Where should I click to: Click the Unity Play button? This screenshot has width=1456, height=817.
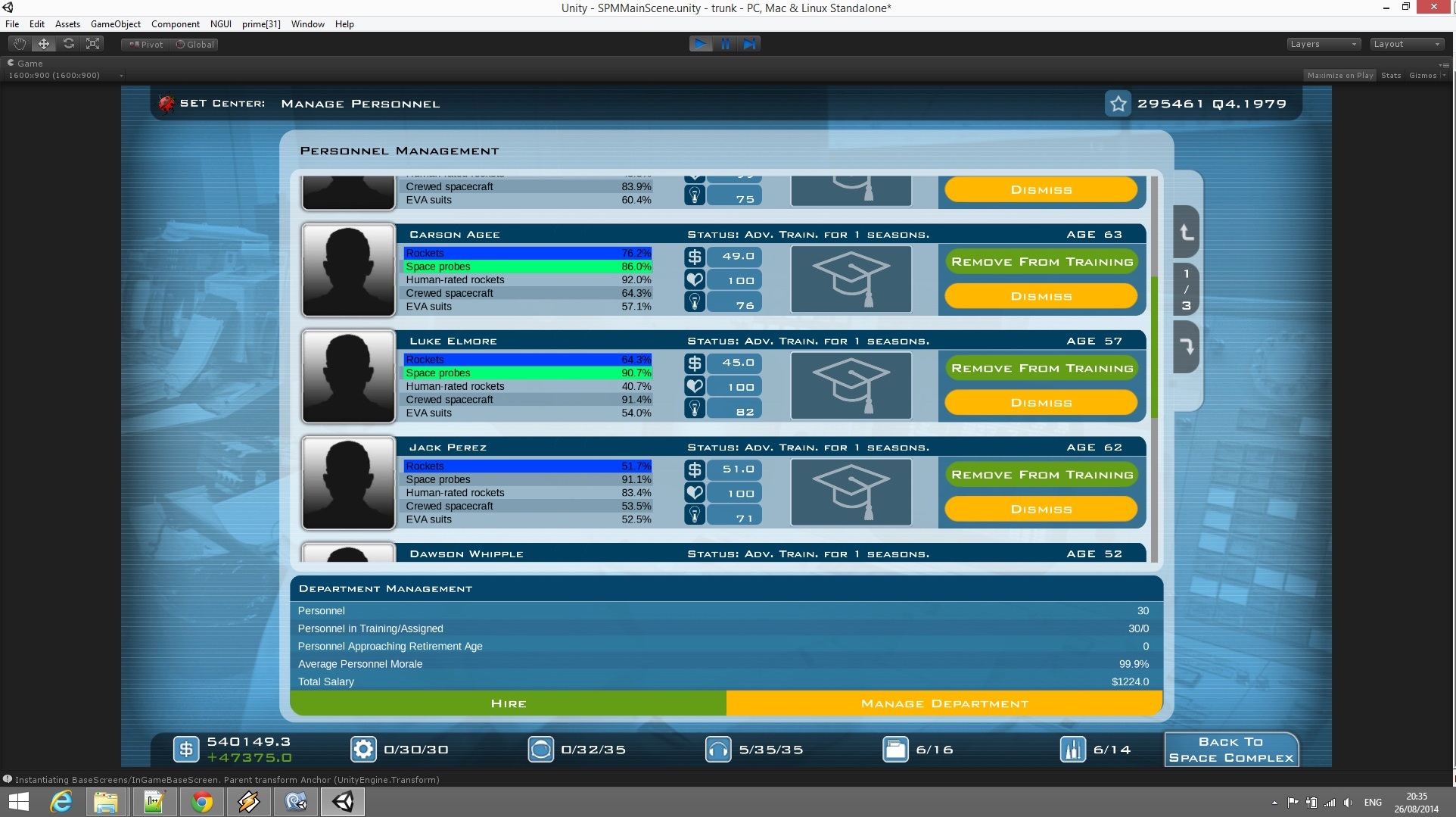point(700,44)
